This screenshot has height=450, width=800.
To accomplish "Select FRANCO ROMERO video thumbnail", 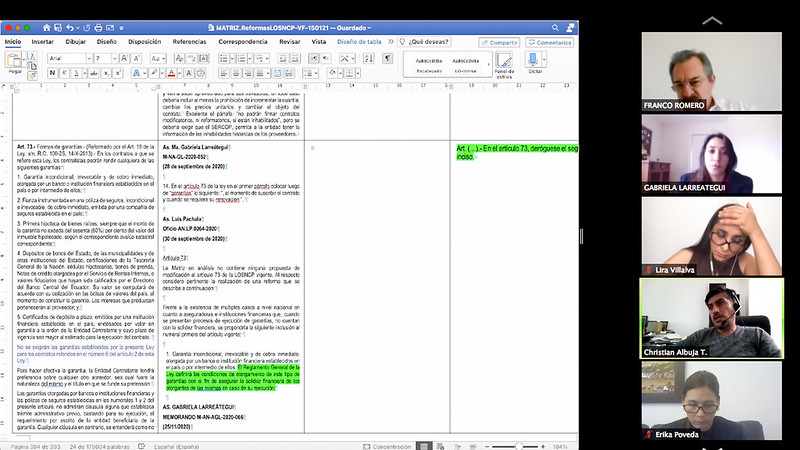I will 712,71.
